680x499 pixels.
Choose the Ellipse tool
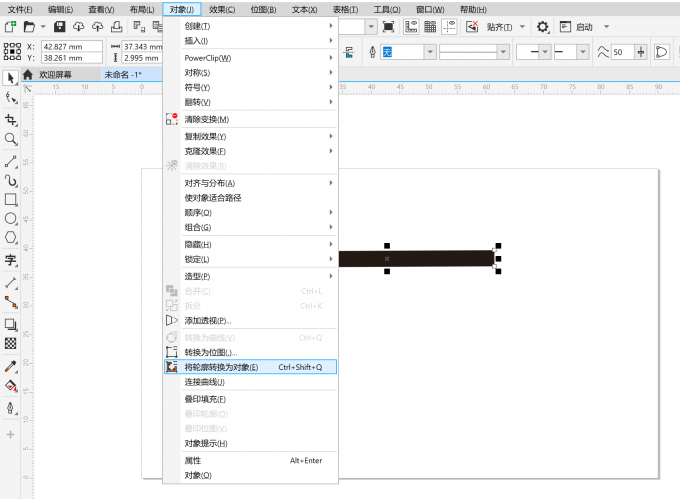coord(11,218)
